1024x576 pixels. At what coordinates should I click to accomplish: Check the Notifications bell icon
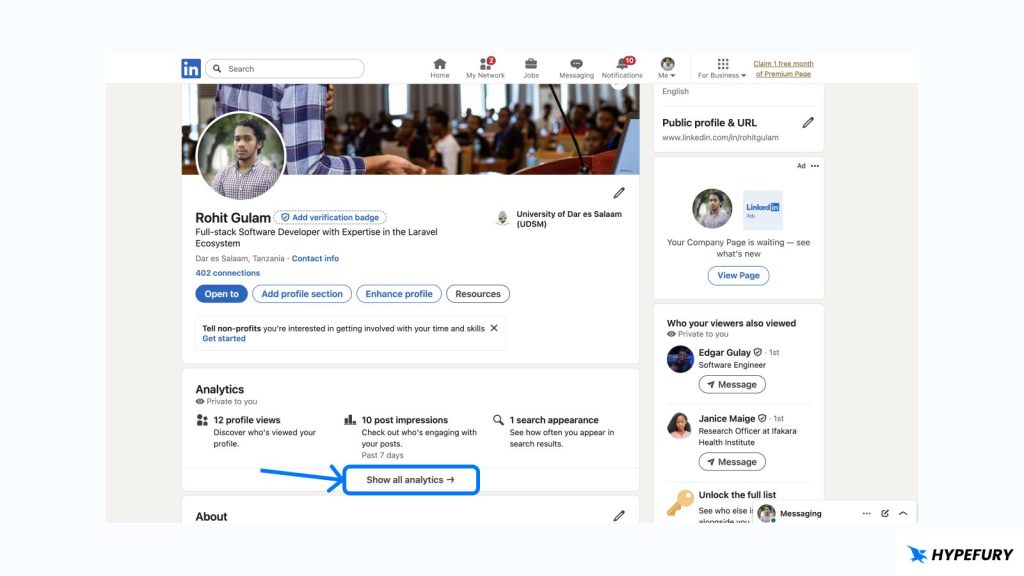(622, 65)
